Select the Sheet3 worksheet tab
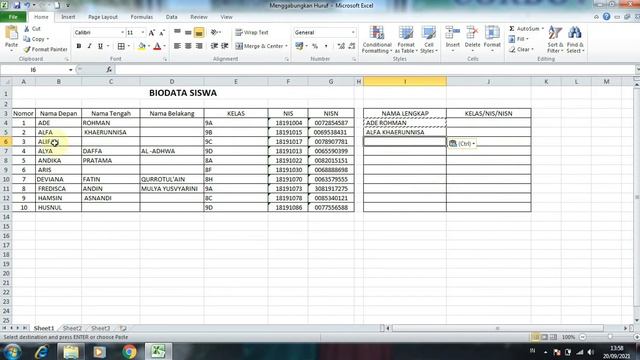This screenshot has width=640, height=360. pos(100,328)
